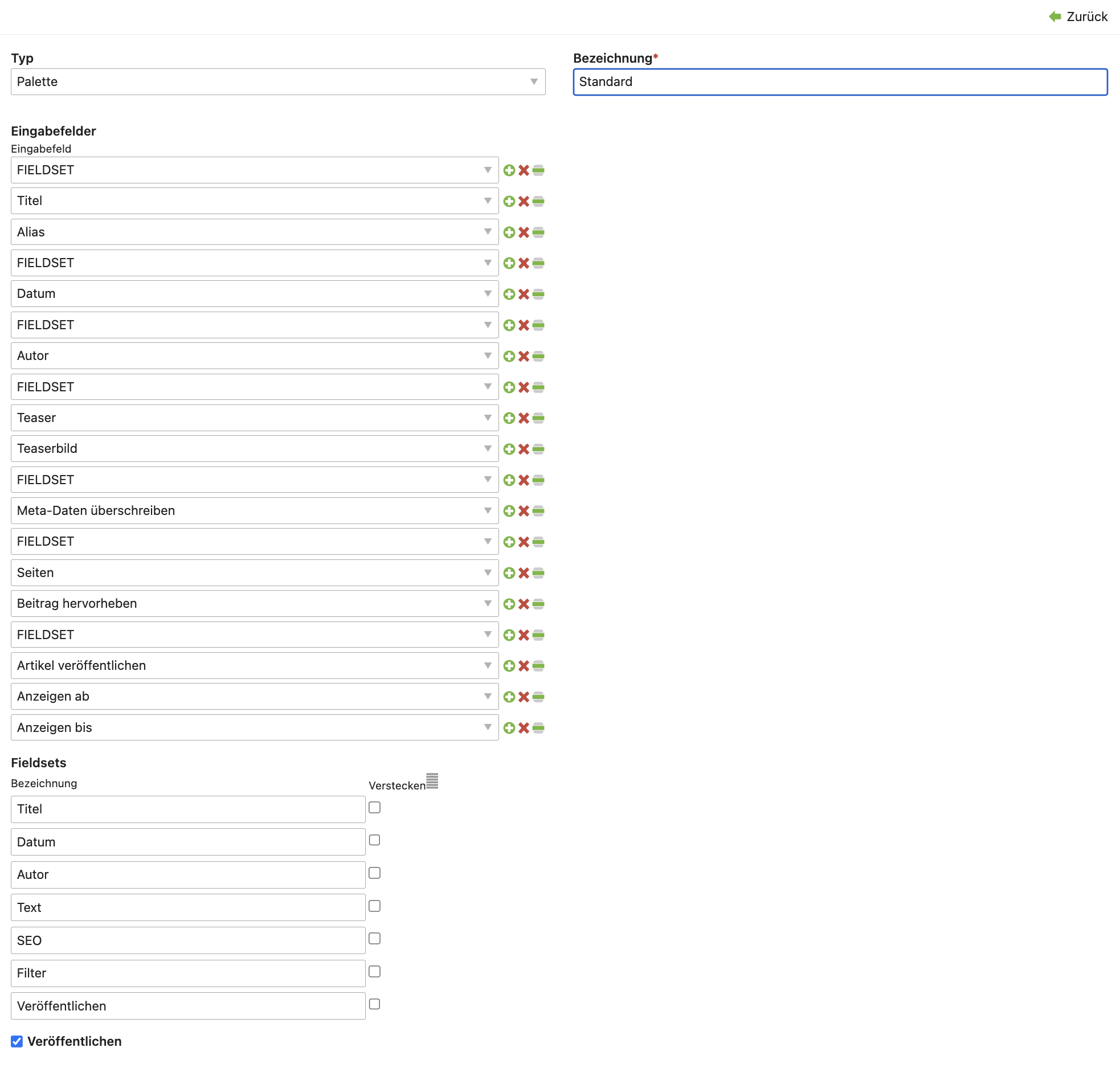
Task: Check Verstecken box for SEO fieldset
Action: 374,939
